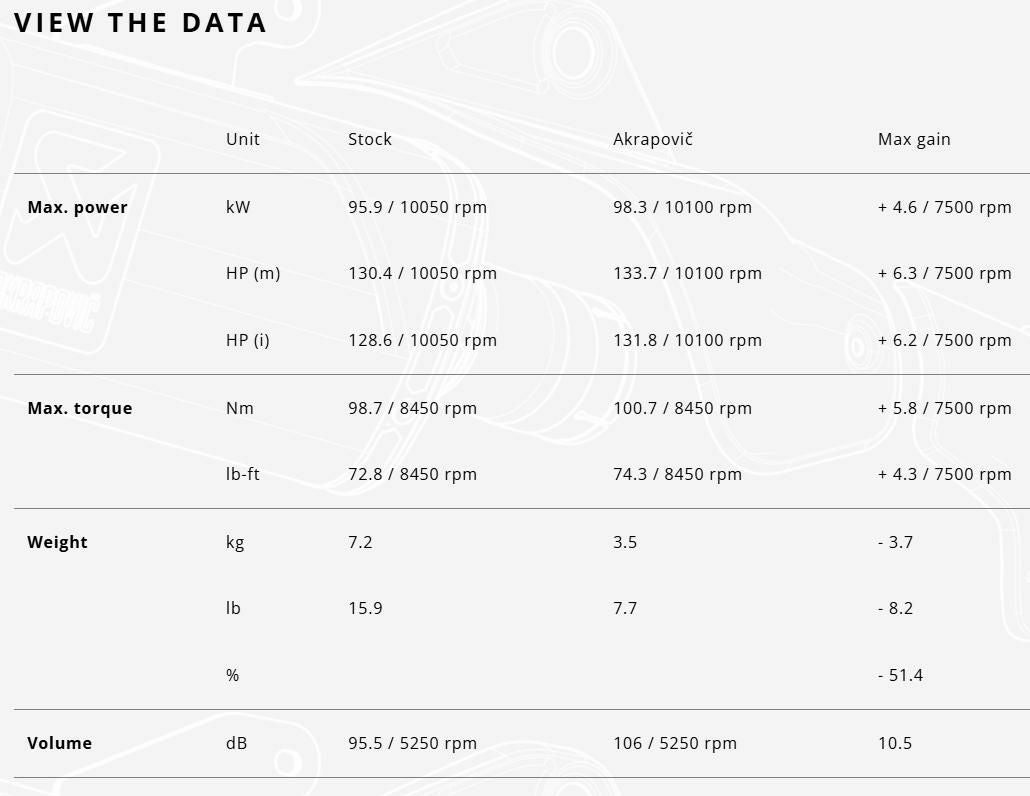The height and width of the screenshot is (796, 1030).
Task: Click max gain + 6.2 / 7500 rpm
Action: tap(944, 340)
